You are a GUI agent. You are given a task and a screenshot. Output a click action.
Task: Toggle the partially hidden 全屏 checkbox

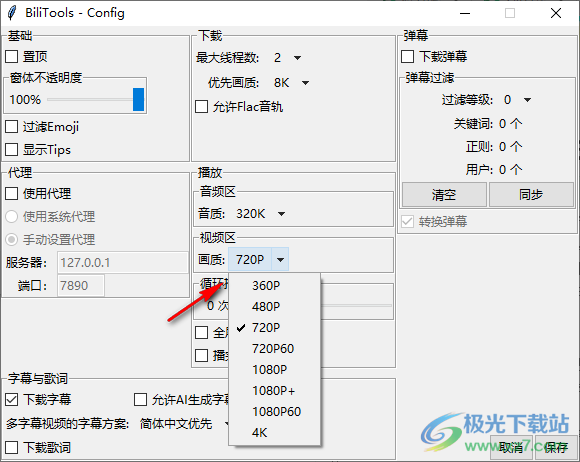click(x=201, y=332)
